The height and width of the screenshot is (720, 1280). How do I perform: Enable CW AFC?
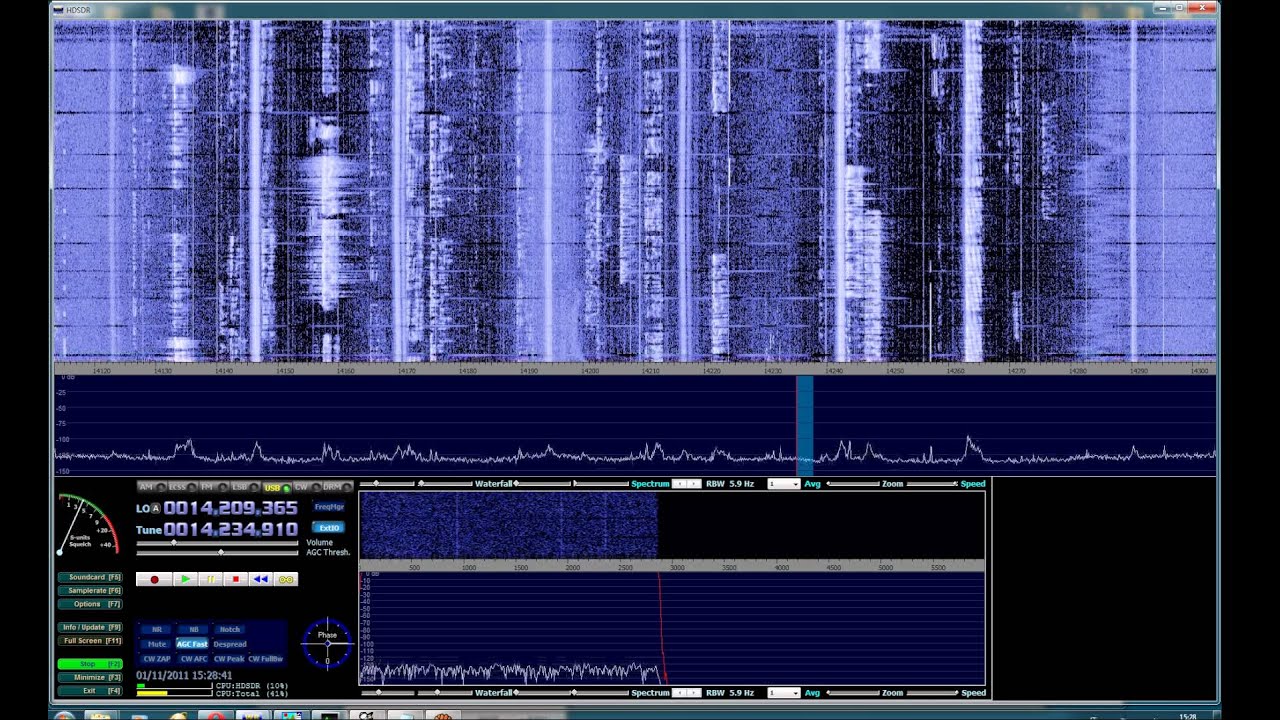[193, 659]
